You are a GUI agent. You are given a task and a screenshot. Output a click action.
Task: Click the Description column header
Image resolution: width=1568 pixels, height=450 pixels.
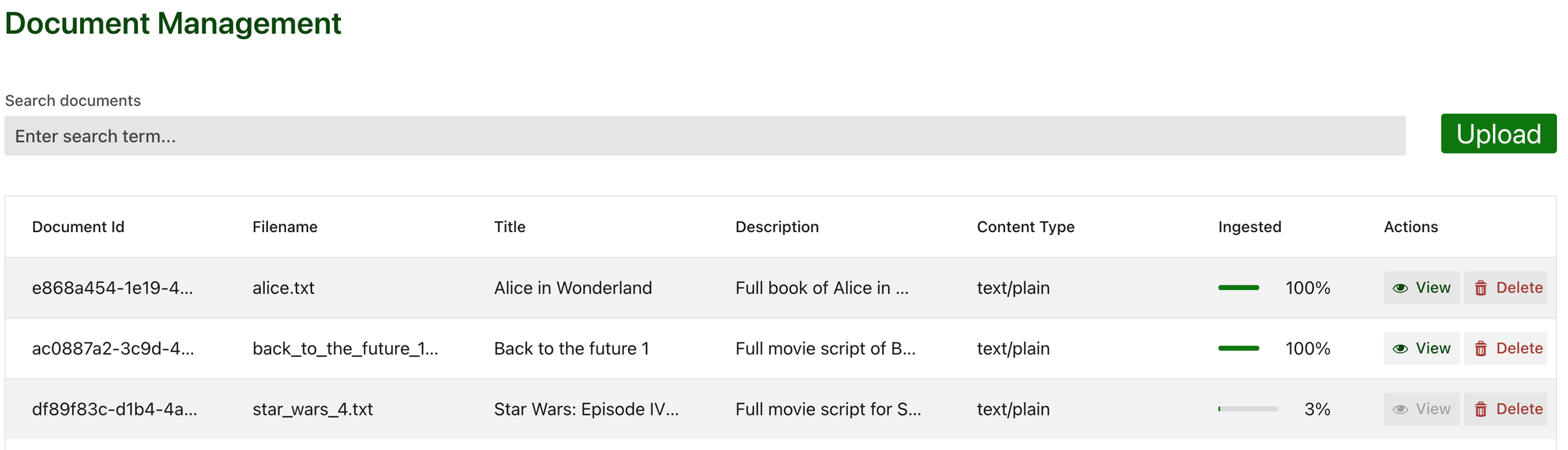point(777,227)
